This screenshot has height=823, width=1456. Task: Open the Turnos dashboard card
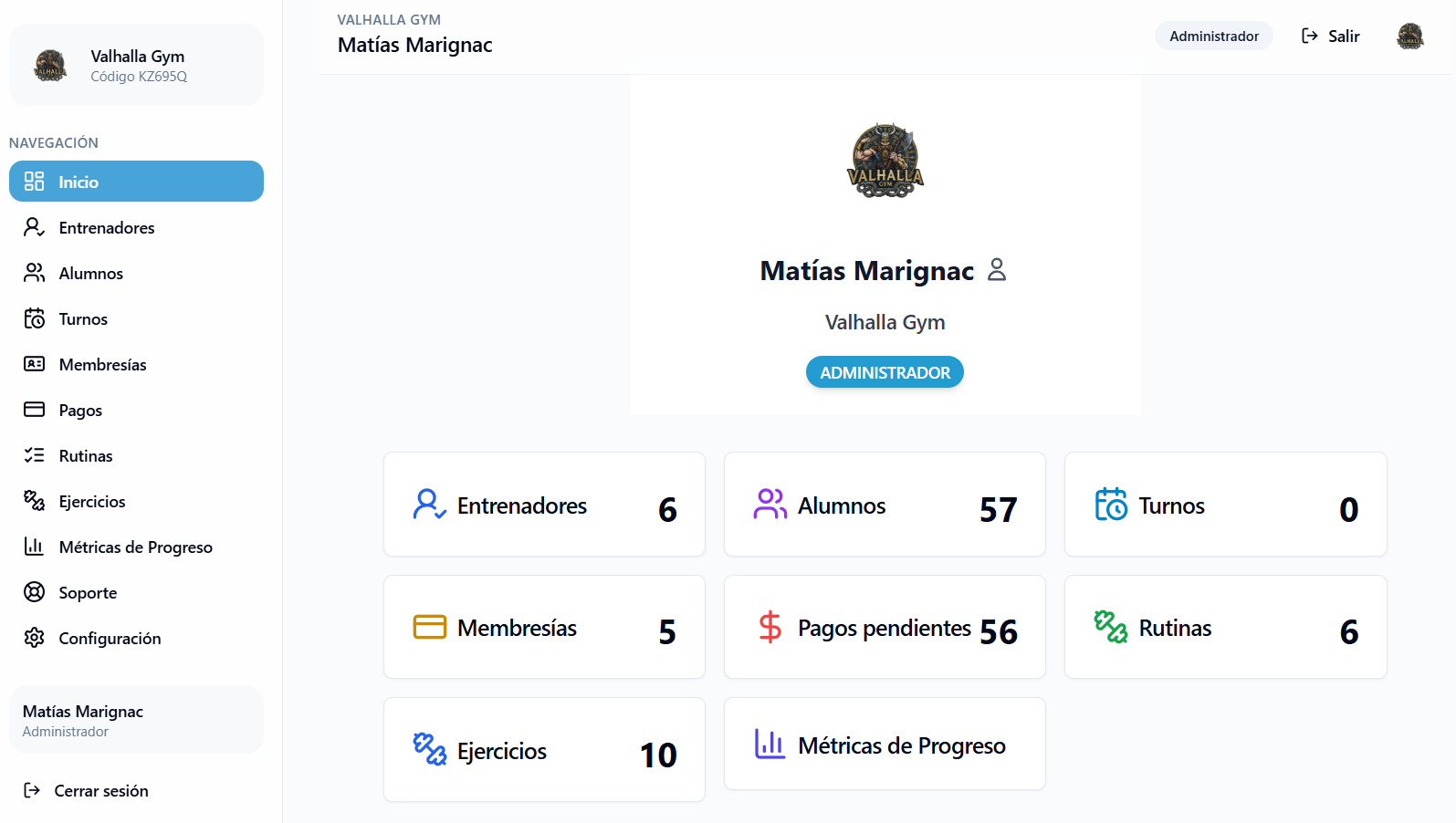tap(1225, 505)
